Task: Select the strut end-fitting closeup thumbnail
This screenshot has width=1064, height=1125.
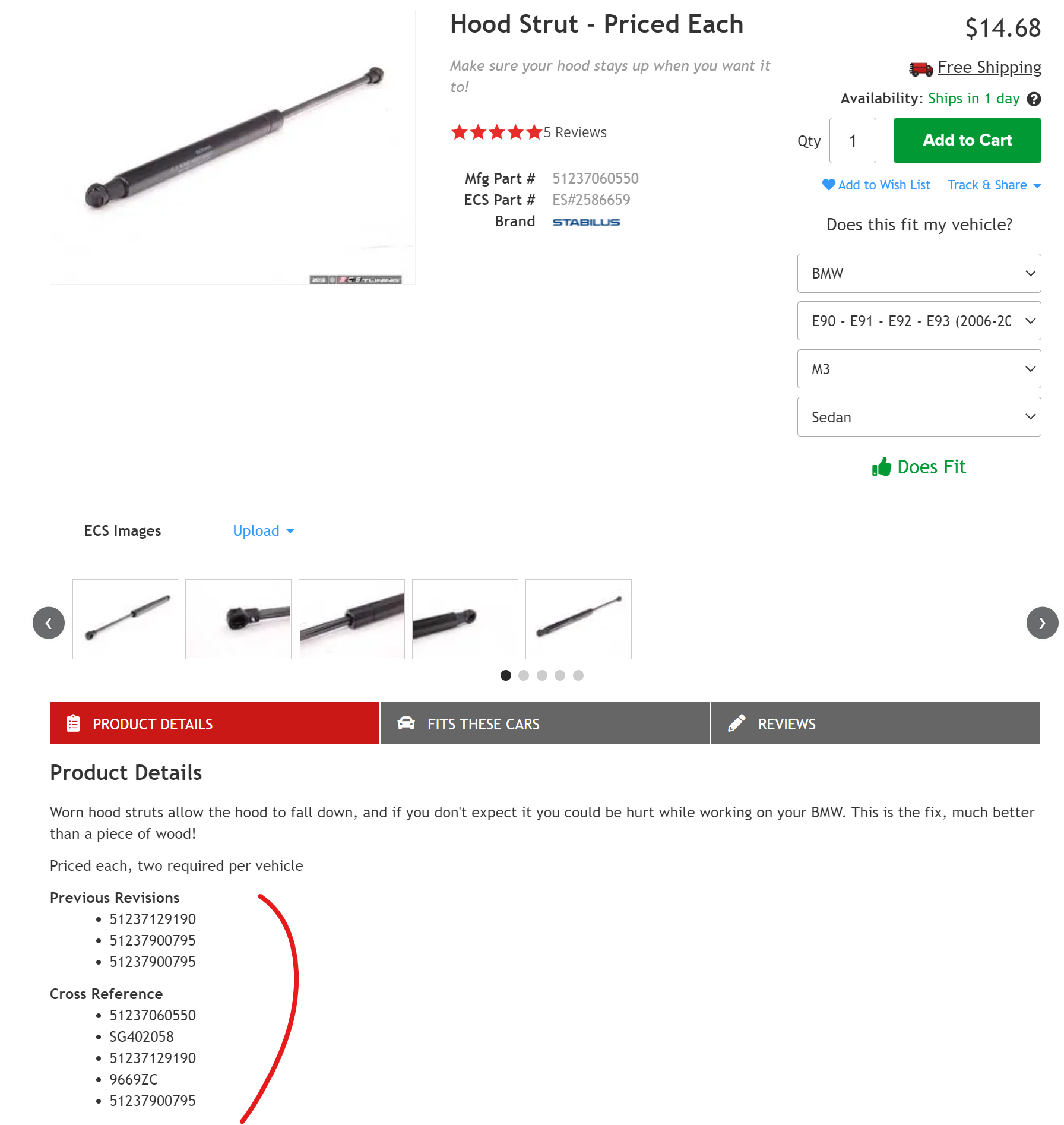Action: [238, 619]
